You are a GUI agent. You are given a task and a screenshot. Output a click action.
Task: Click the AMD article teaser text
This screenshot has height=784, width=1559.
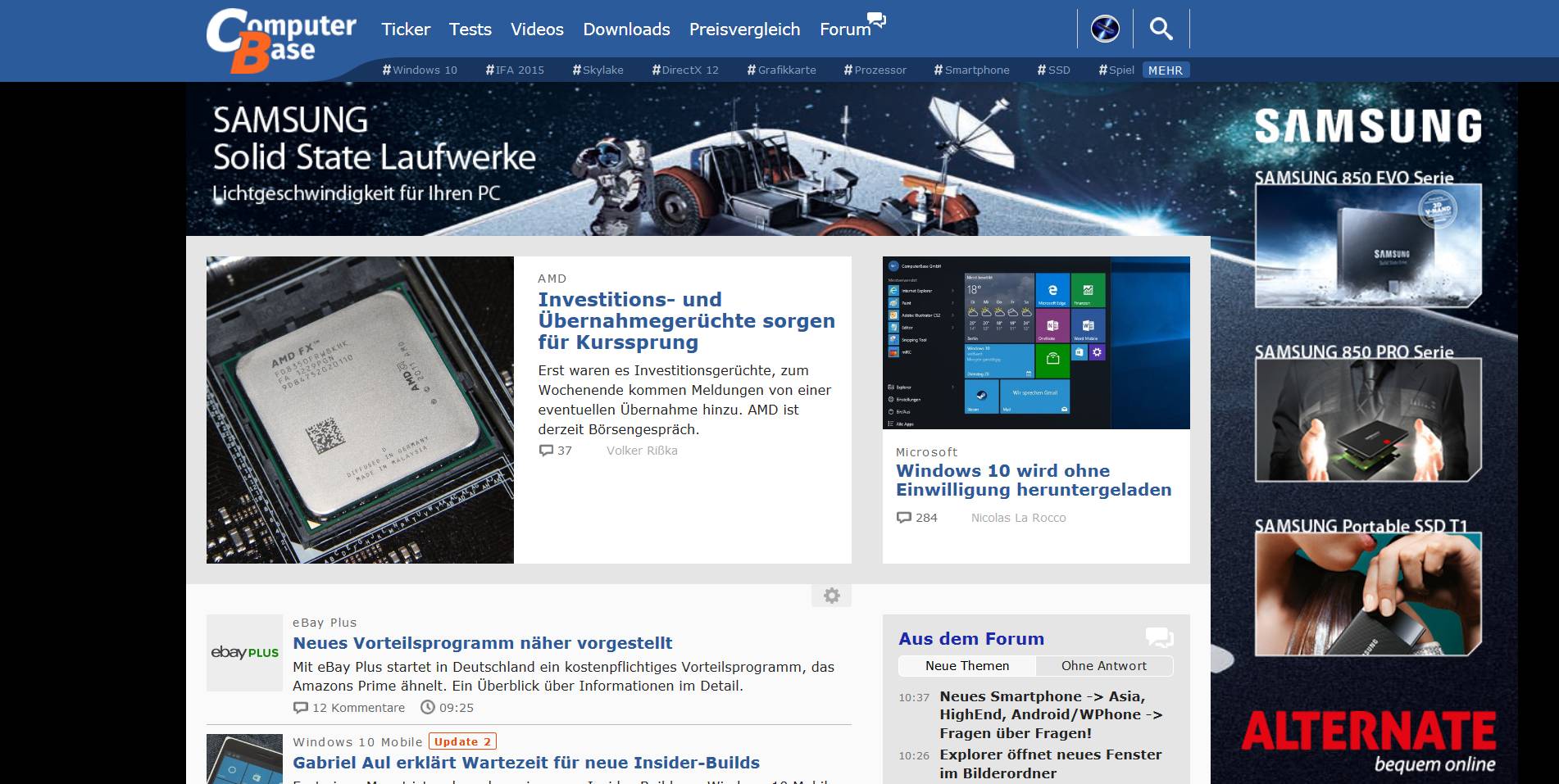pos(684,400)
